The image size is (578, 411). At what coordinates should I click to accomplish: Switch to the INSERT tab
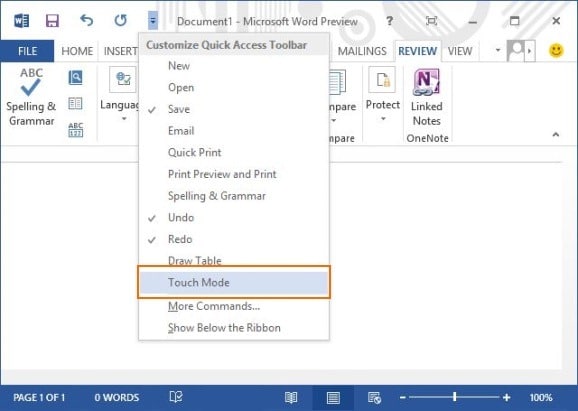[120, 51]
